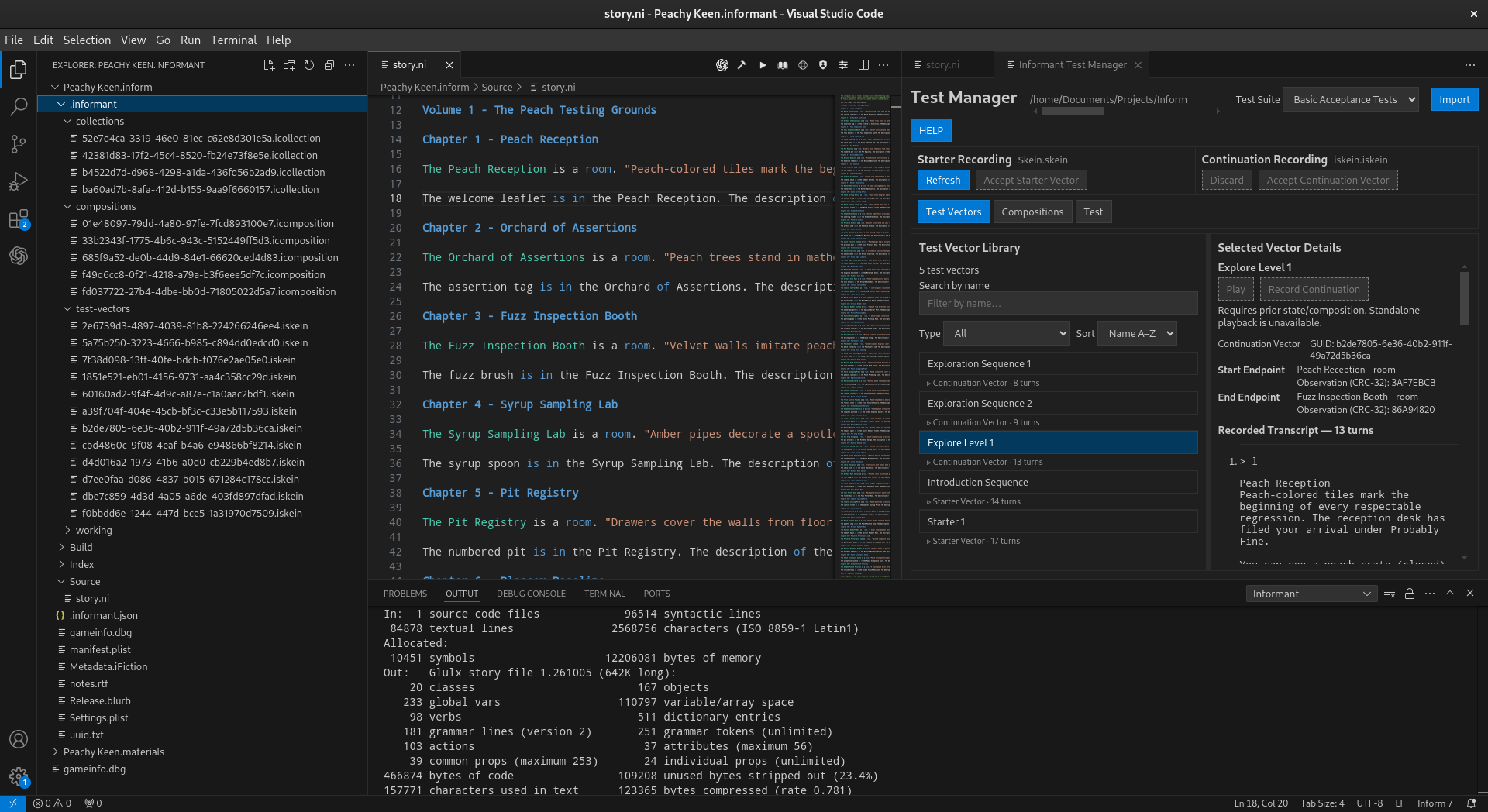Click the Import button
Image resolution: width=1488 pixels, height=812 pixels.
coord(1455,99)
